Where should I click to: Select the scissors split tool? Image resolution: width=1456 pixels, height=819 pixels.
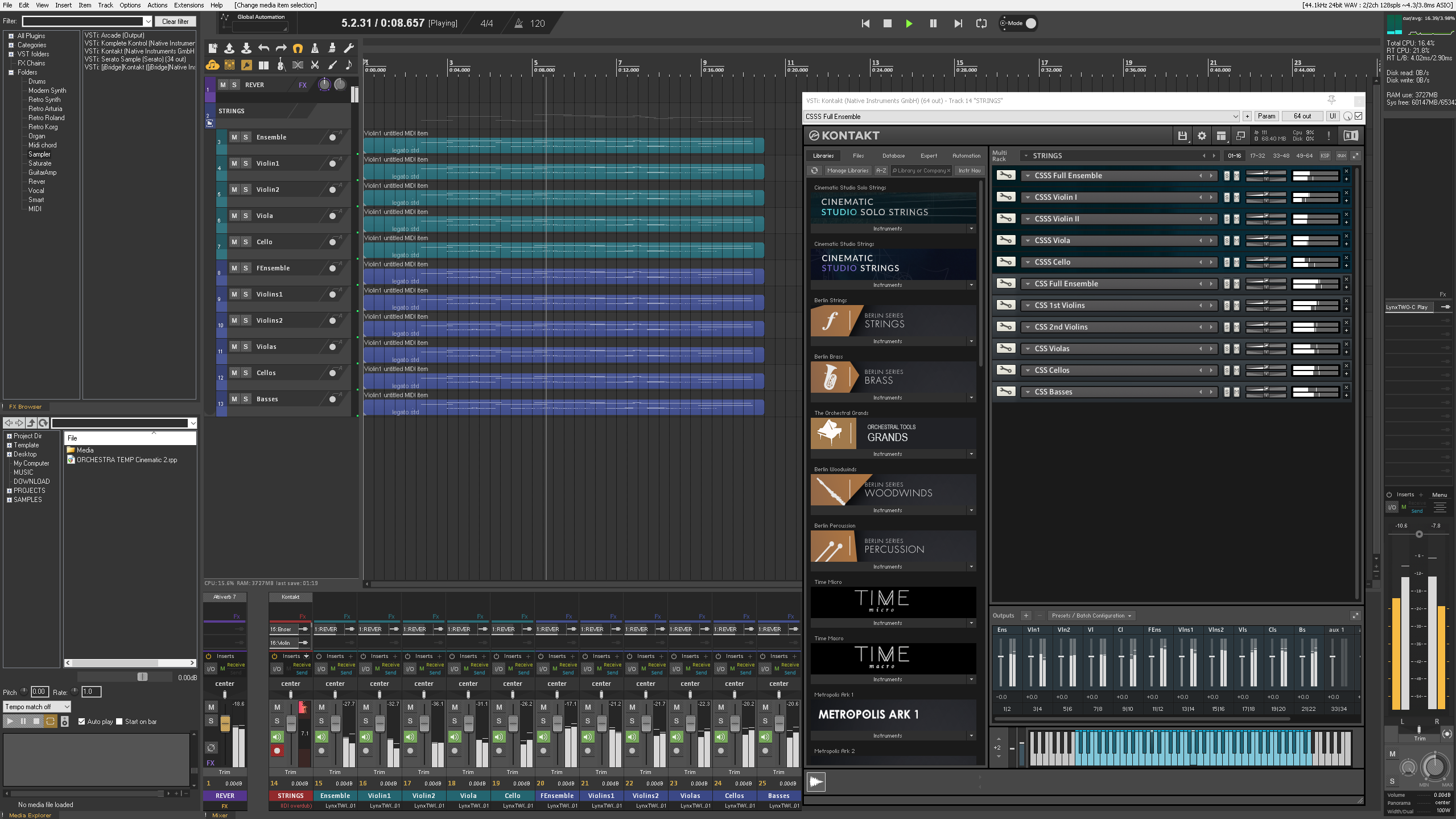coord(315,65)
